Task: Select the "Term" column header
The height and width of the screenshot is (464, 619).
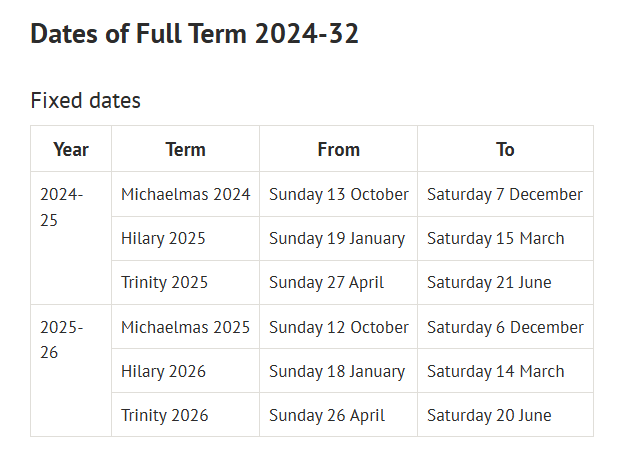Action: click(185, 149)
